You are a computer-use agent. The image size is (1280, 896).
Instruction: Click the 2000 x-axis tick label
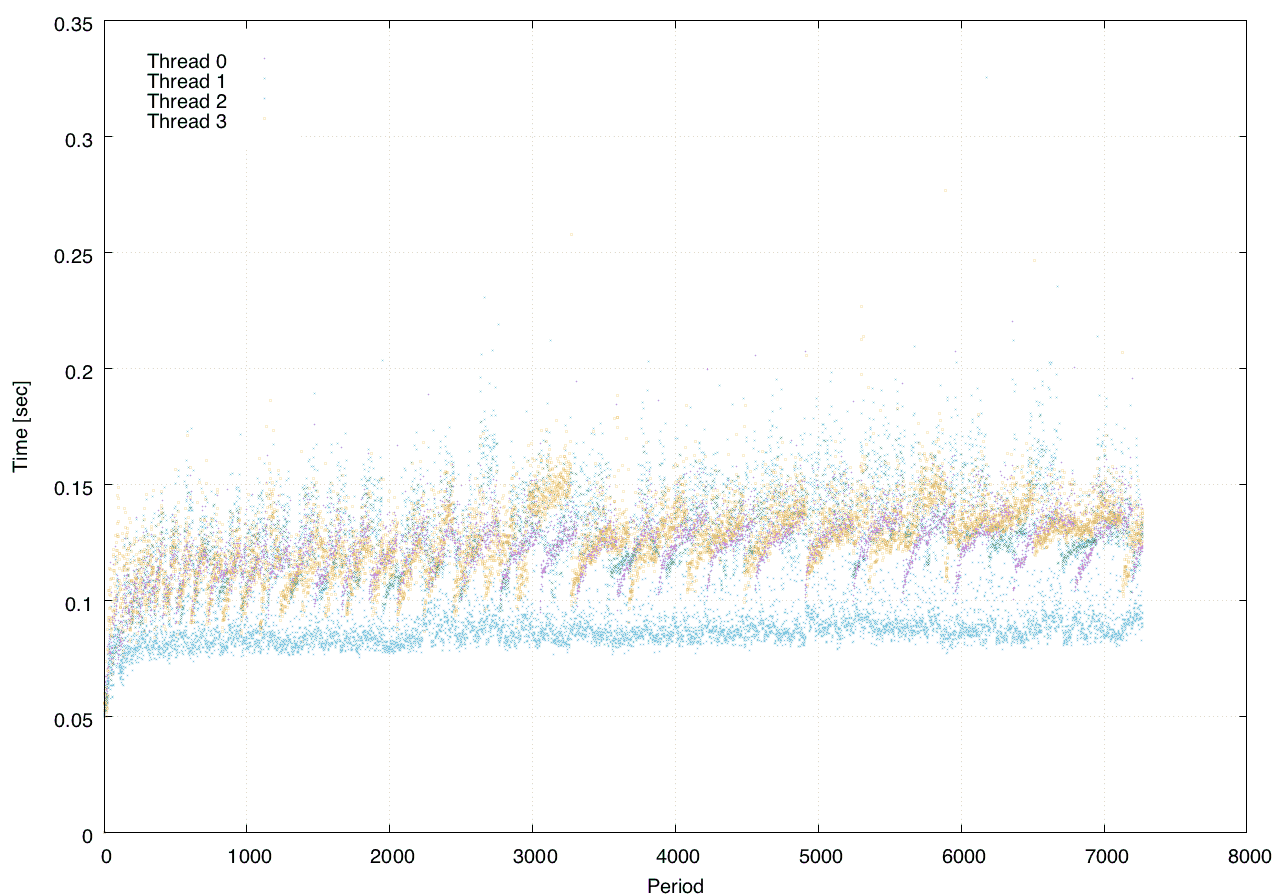tap(390, 855)
